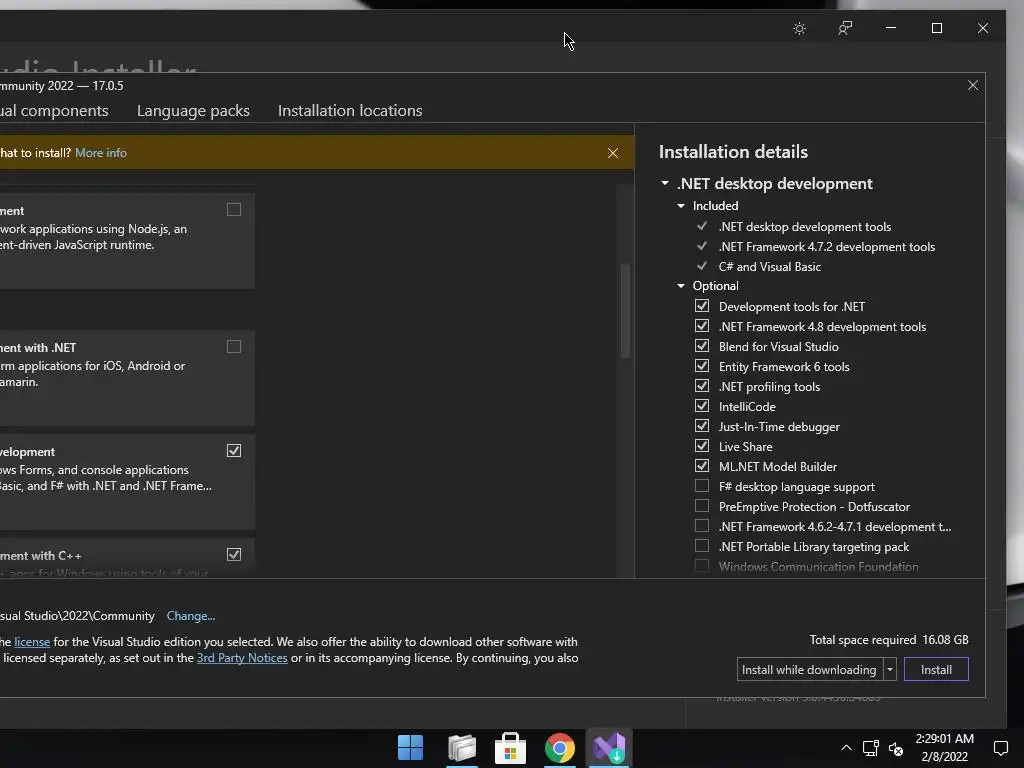Open the feedback icon in title bar
Screen dimensions: 1024x768
[x=845, y=28]
